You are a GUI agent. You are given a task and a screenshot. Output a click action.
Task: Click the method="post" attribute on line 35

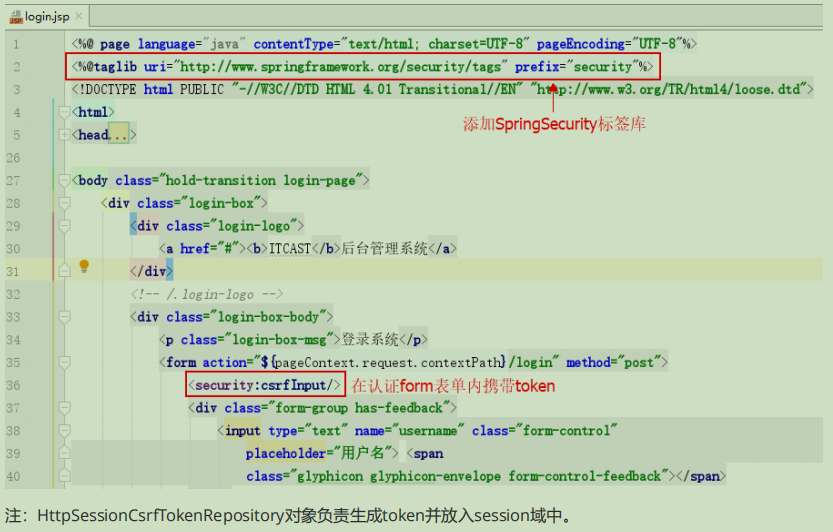[613, 362]
